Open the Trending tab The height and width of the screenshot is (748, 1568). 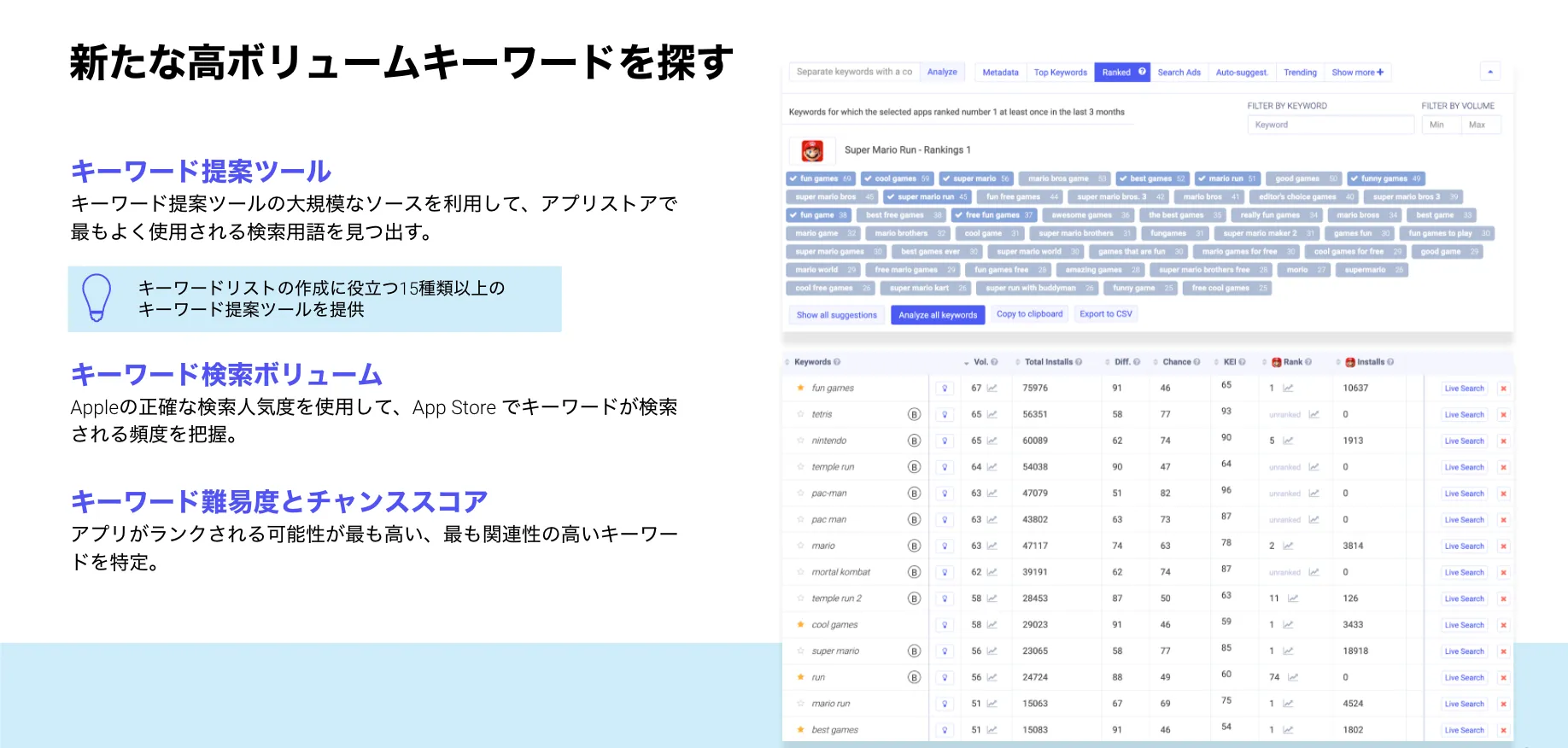(1300, 73)
